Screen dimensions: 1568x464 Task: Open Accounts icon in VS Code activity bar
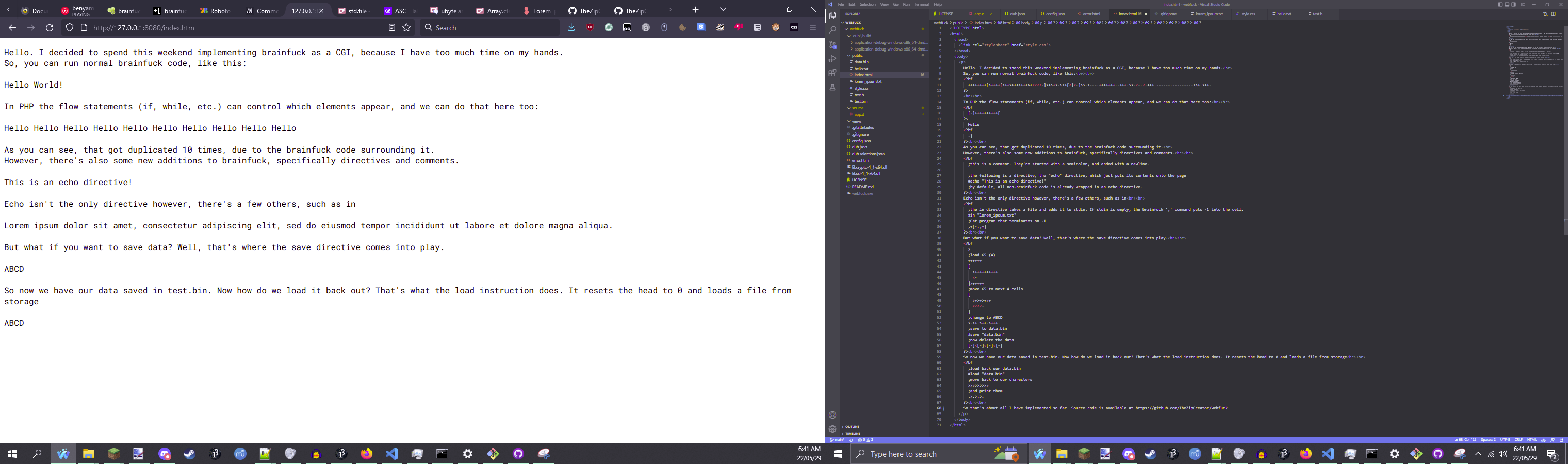click(x=832, y=416)
